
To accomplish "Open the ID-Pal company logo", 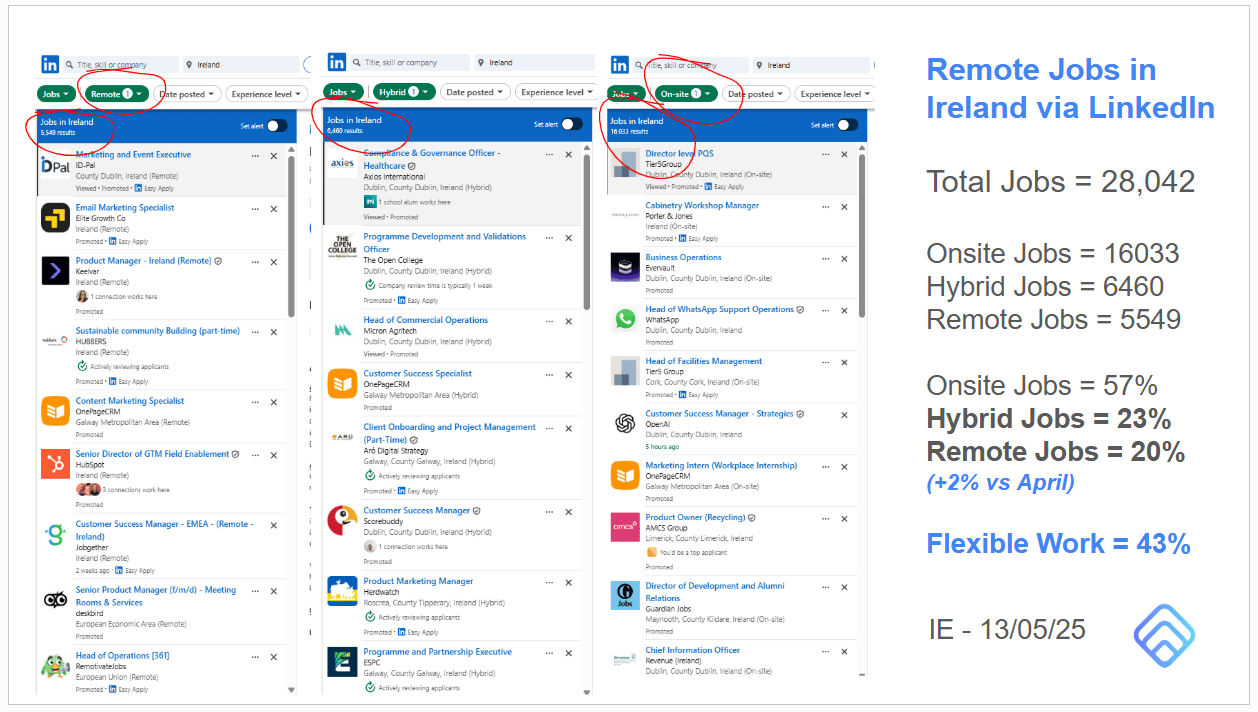I will [x=55, y=165].
